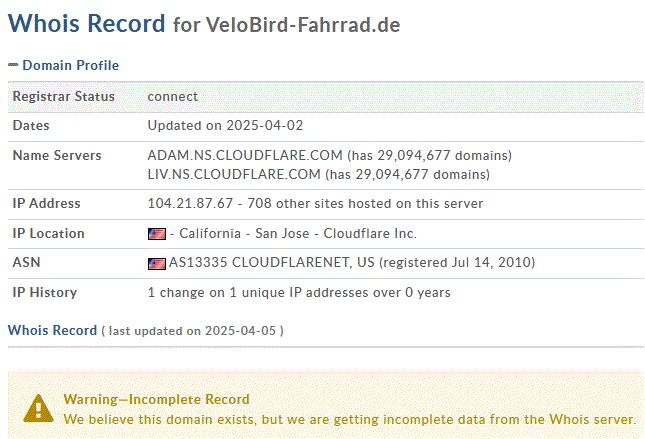Click the IP History change summary
This screenshot has width=645, height=439.
click(299, 293)
